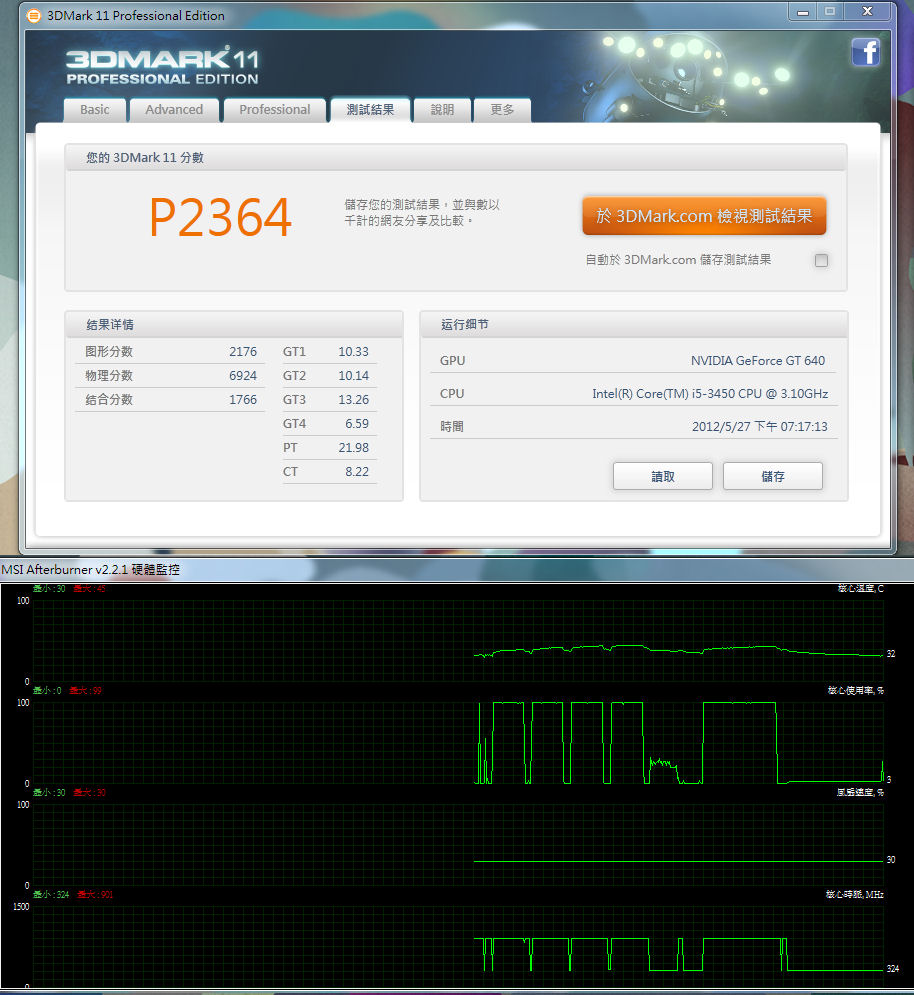Maximize the 3DMark 11 window
This screenshot has width=914, height=995.
point(830,11)
